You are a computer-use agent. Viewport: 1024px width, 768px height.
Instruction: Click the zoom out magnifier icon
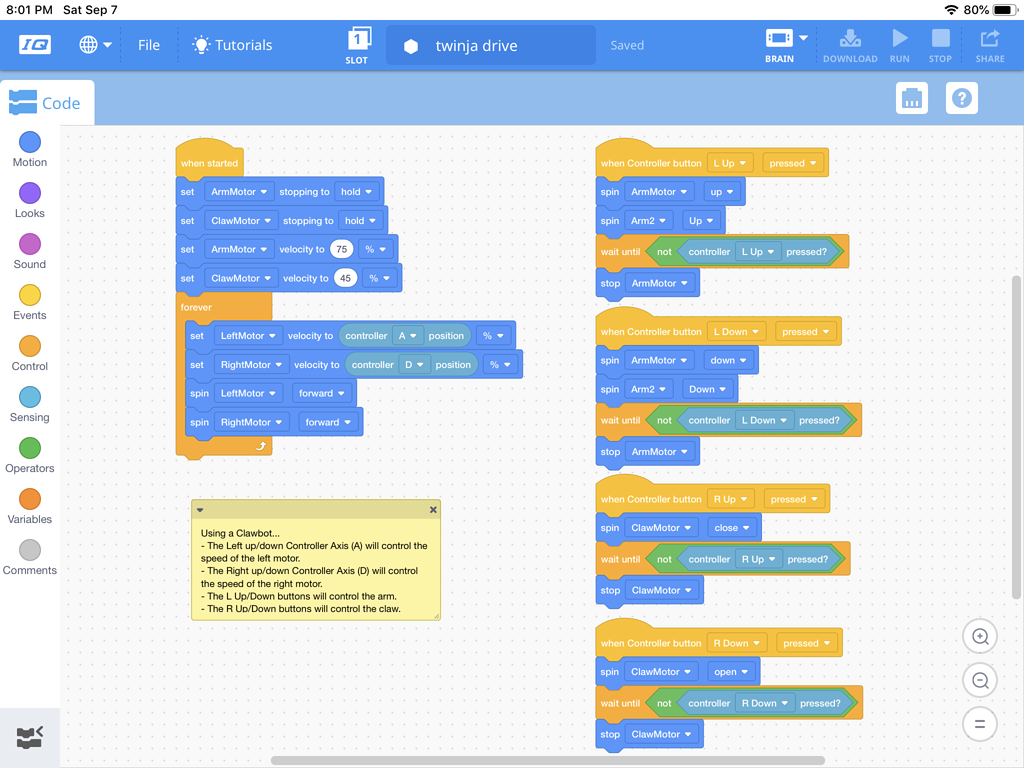980,680
